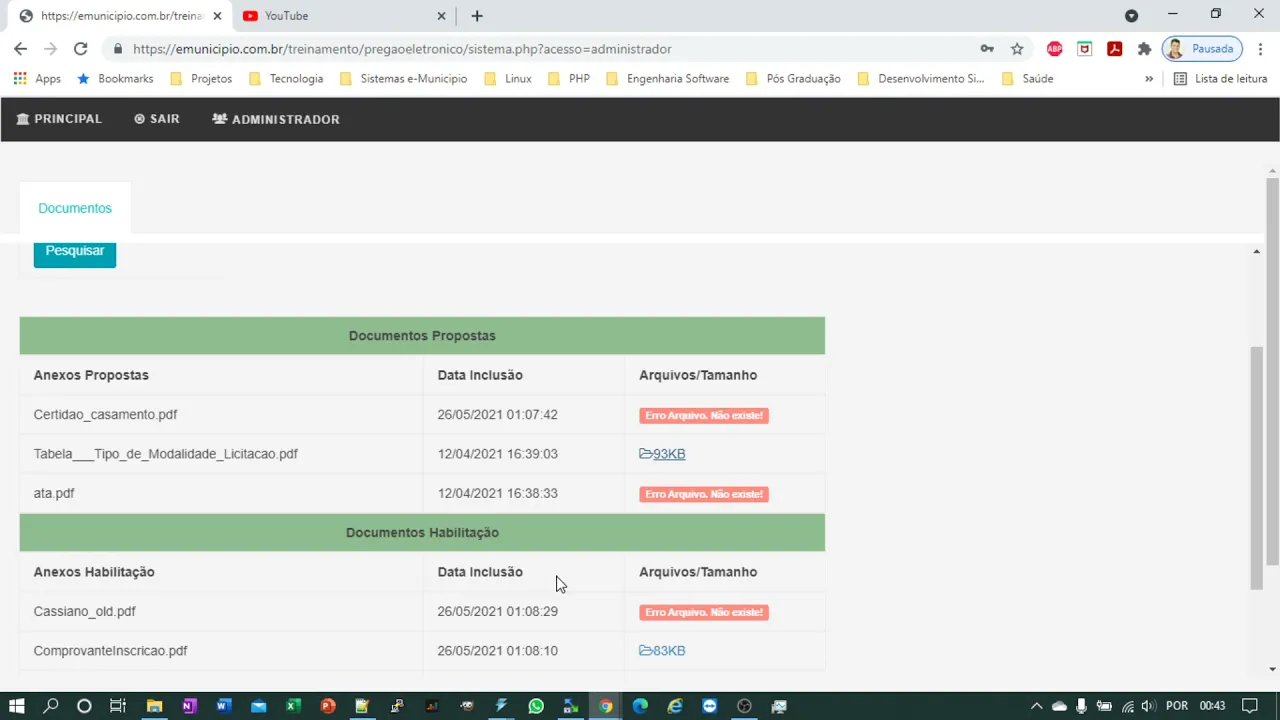Click the inner panel scroll-down arrow
Viewport: 1280px width, 720px height.
point(1257,669)
